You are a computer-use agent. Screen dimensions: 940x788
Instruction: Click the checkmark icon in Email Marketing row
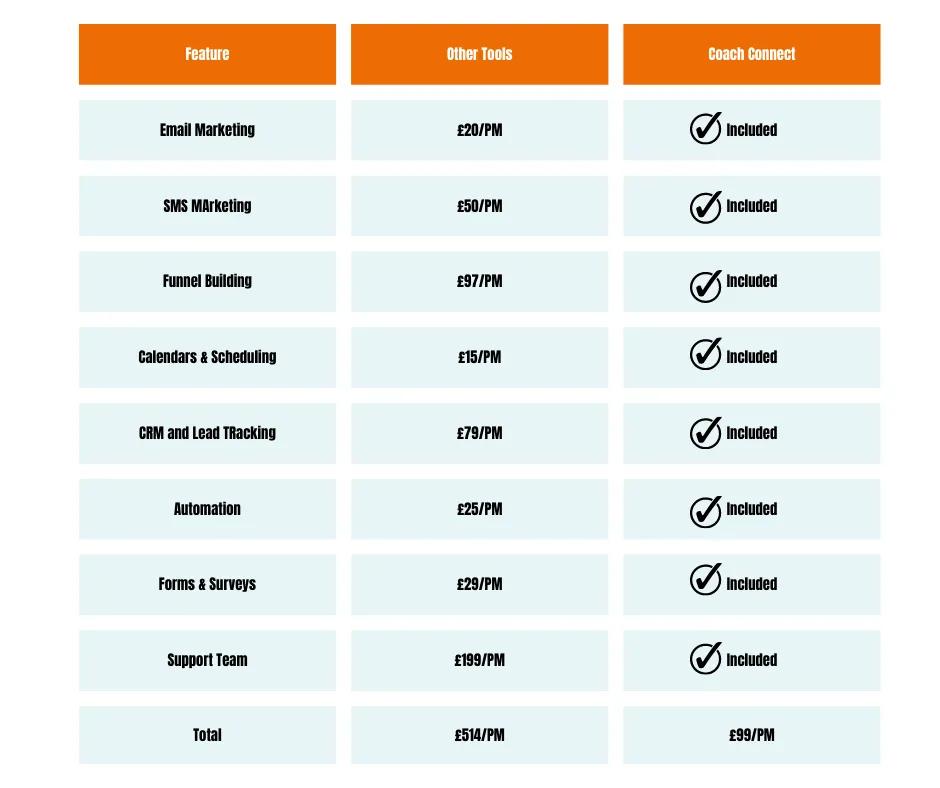tap(706, 129)
